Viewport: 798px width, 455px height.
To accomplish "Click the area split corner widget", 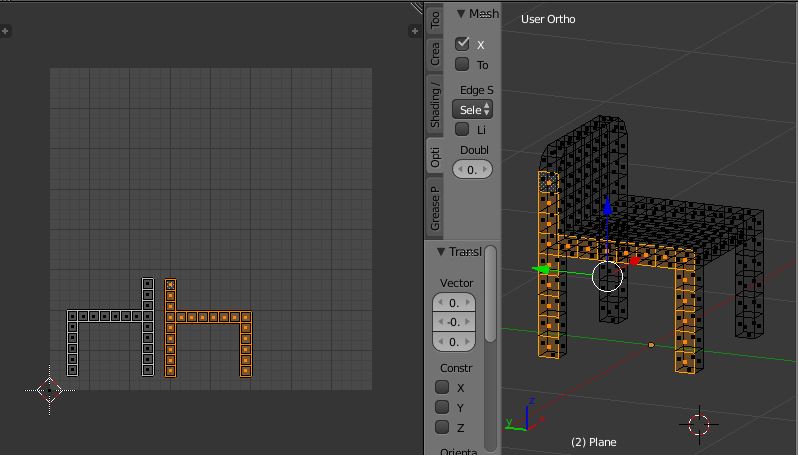I will [x=417, y=7].
